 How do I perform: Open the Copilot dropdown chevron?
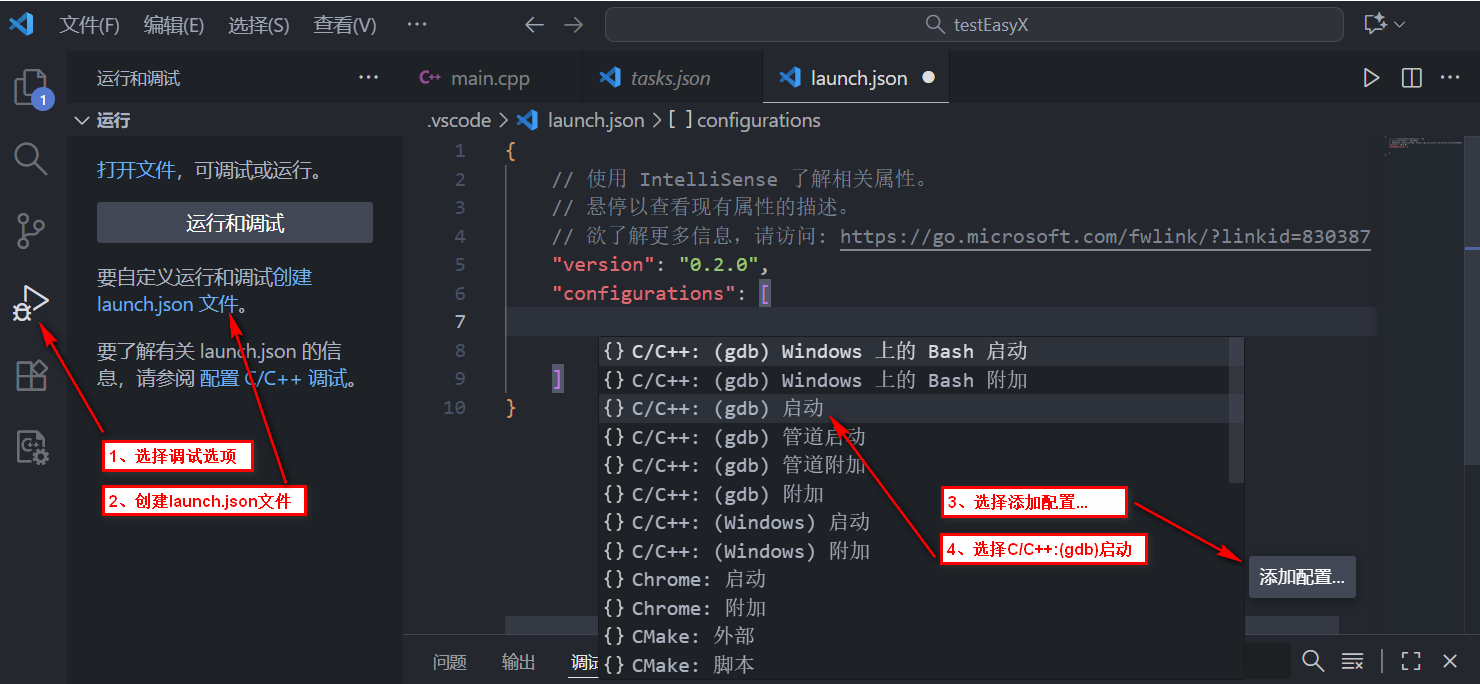1400,24
